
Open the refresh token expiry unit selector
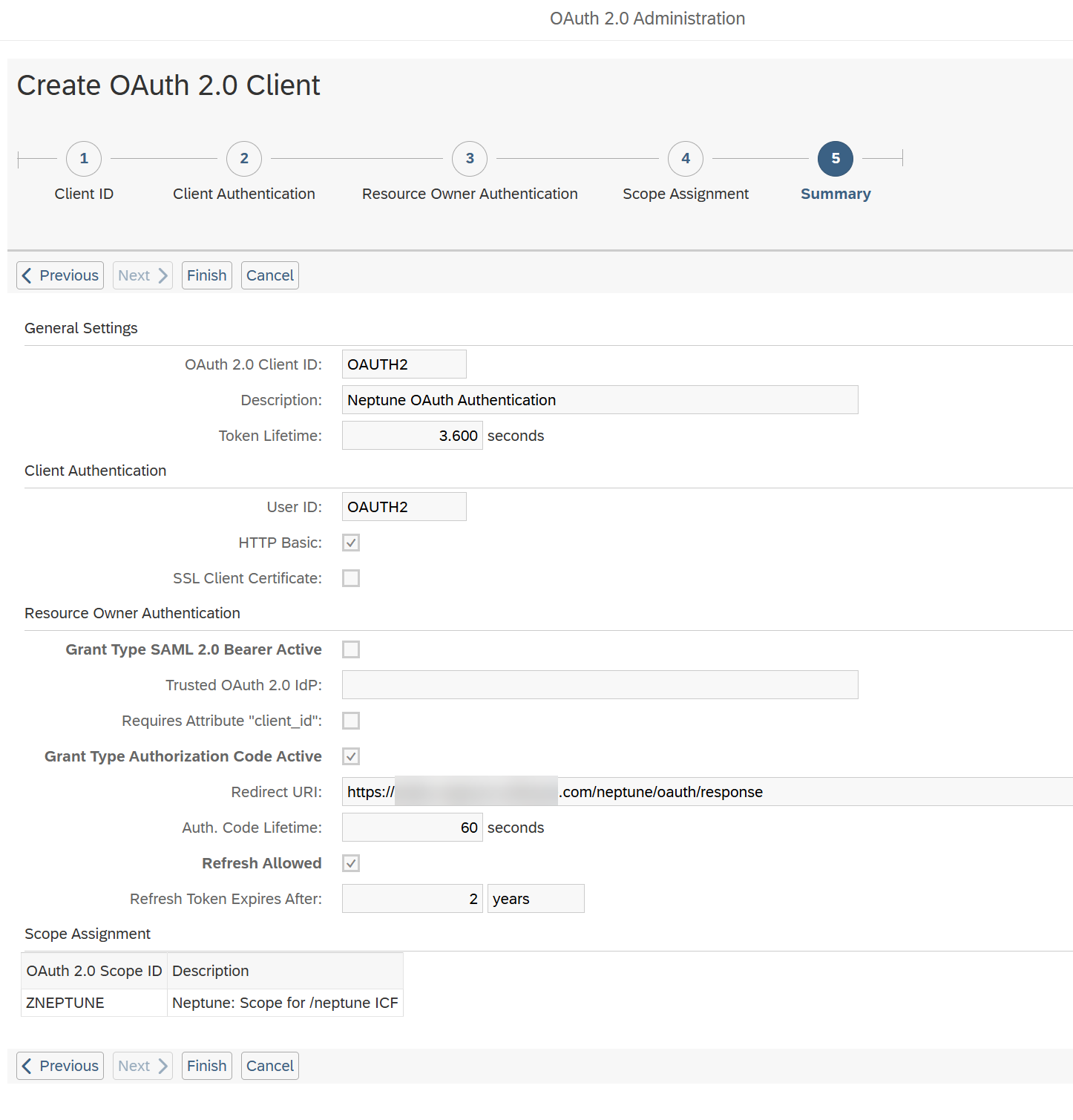point(535,898)
